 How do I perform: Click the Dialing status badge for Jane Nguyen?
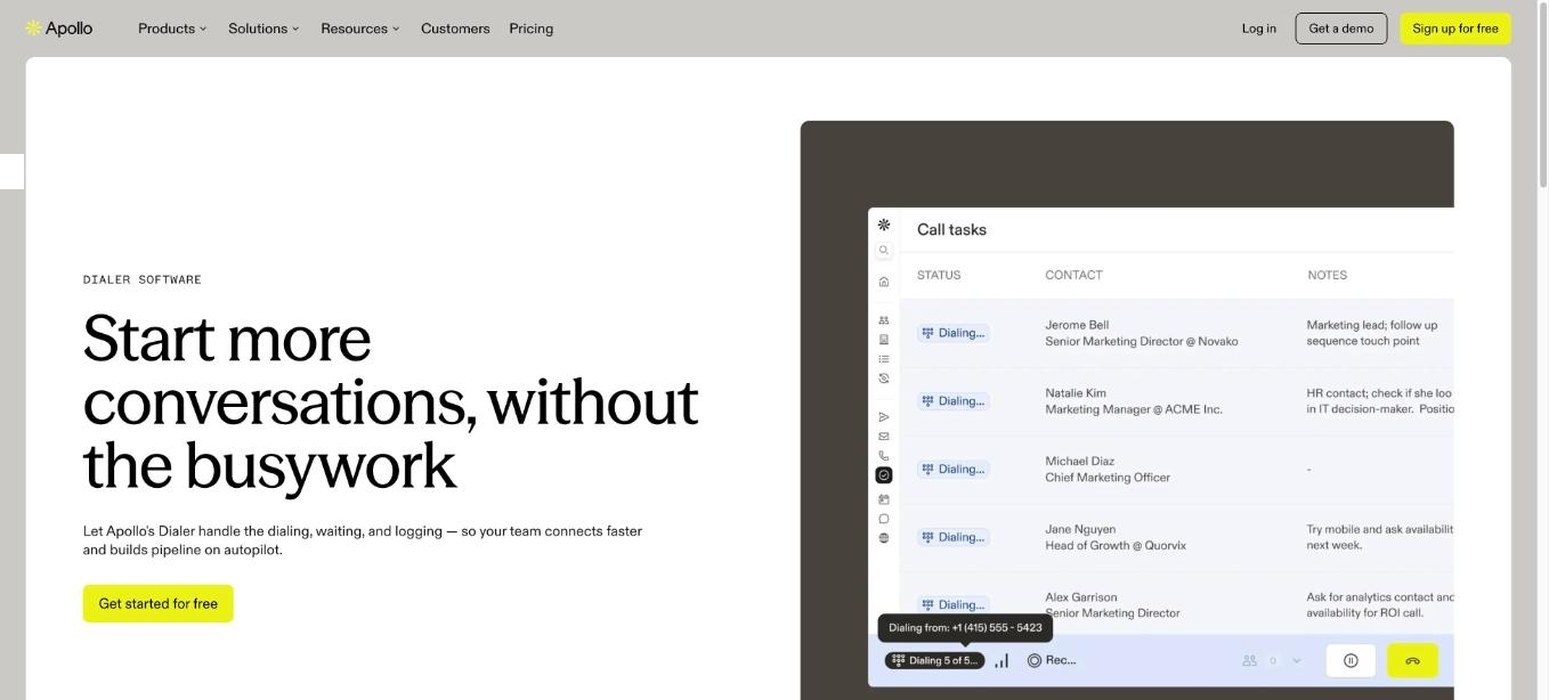(953, 537)
